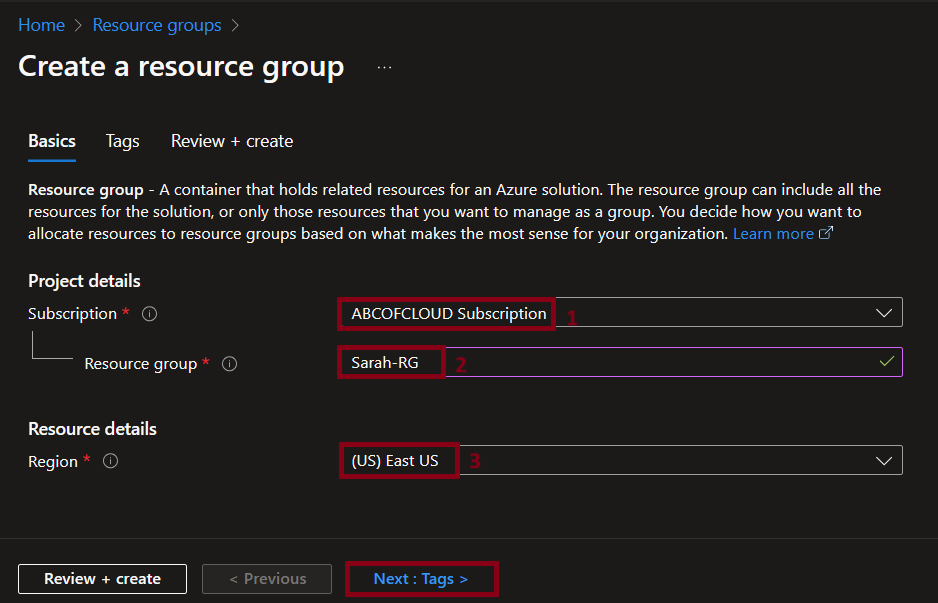This screenshot has height=603, width=938.
Task: Expand the Subscription dropdown chevron
Action: point(884,313)
